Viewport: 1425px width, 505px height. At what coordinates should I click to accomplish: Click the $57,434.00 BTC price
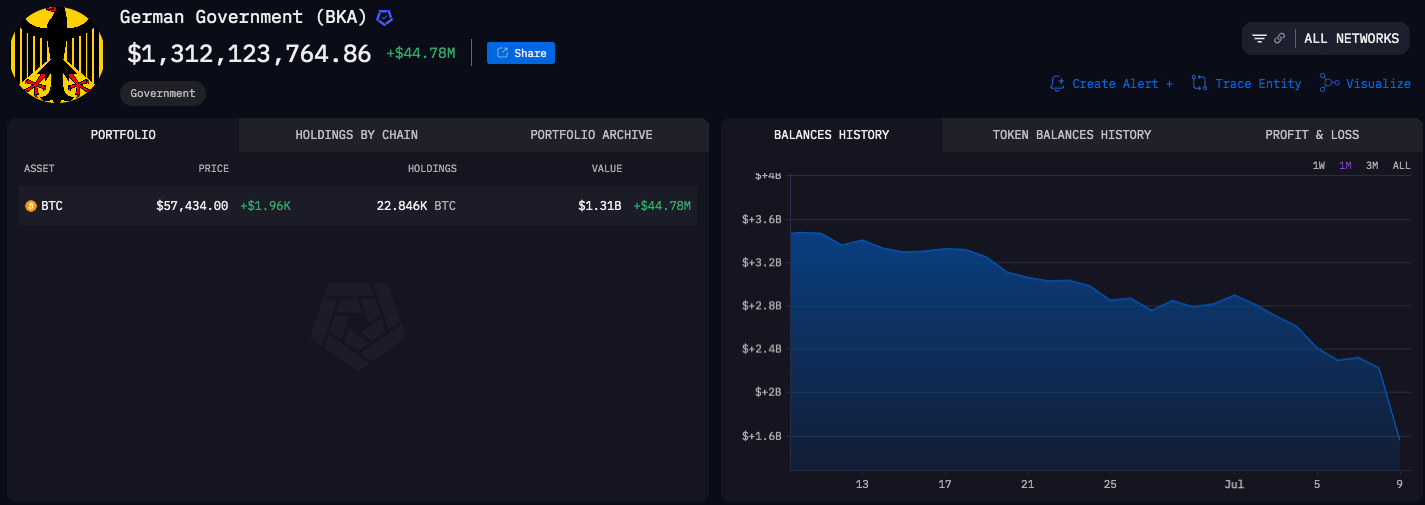point(192,206)
